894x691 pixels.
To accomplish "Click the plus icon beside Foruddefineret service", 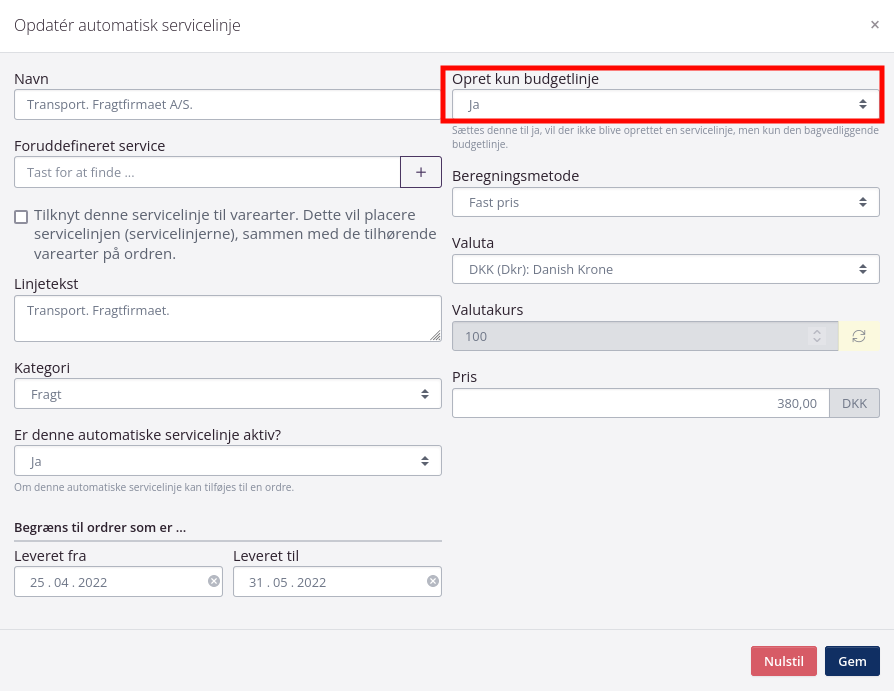I will pos(421,172).
